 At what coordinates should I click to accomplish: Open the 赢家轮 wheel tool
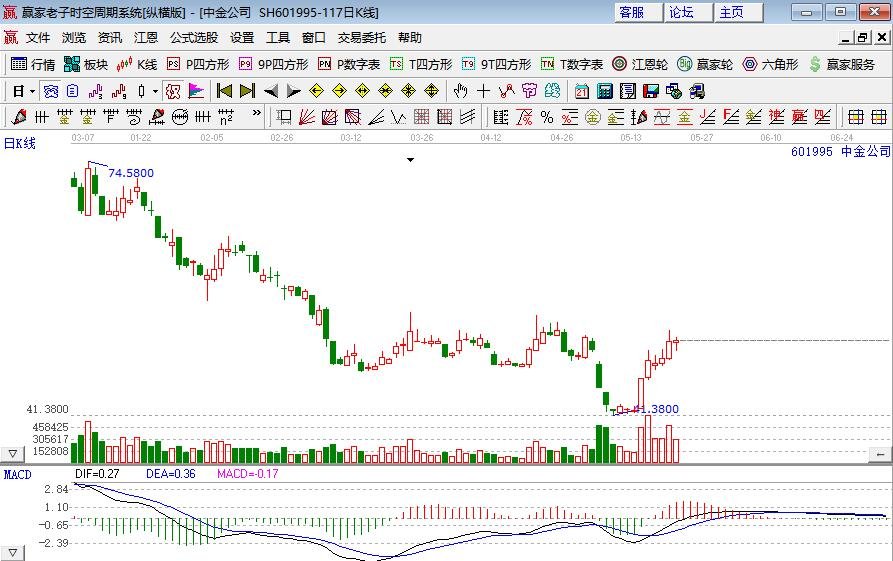(705, 64)
